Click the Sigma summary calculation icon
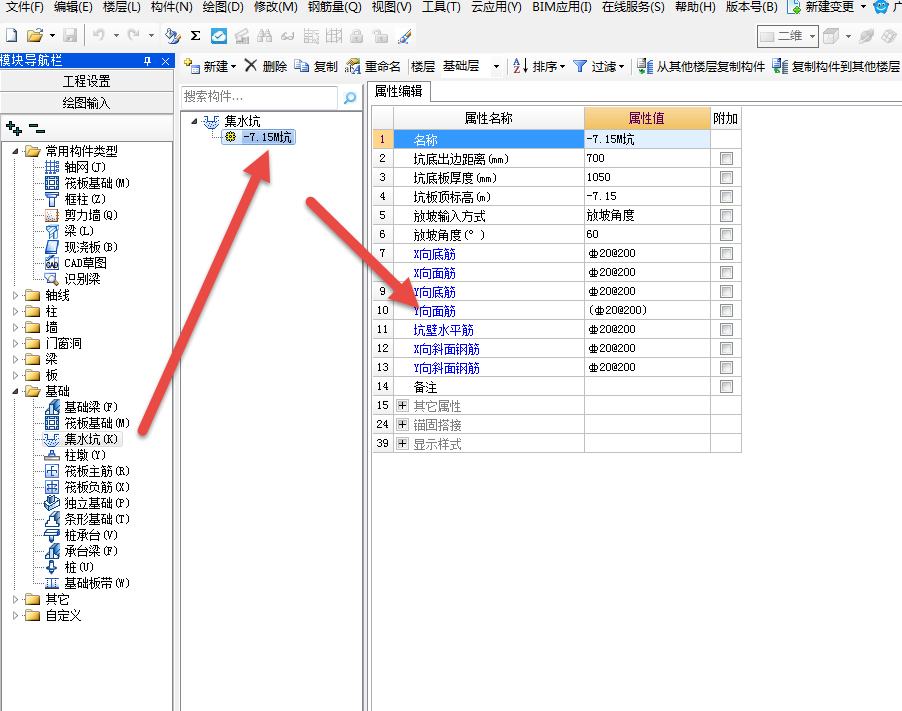Viewport: 902px width, 711px height. click(x=196, y=36)
